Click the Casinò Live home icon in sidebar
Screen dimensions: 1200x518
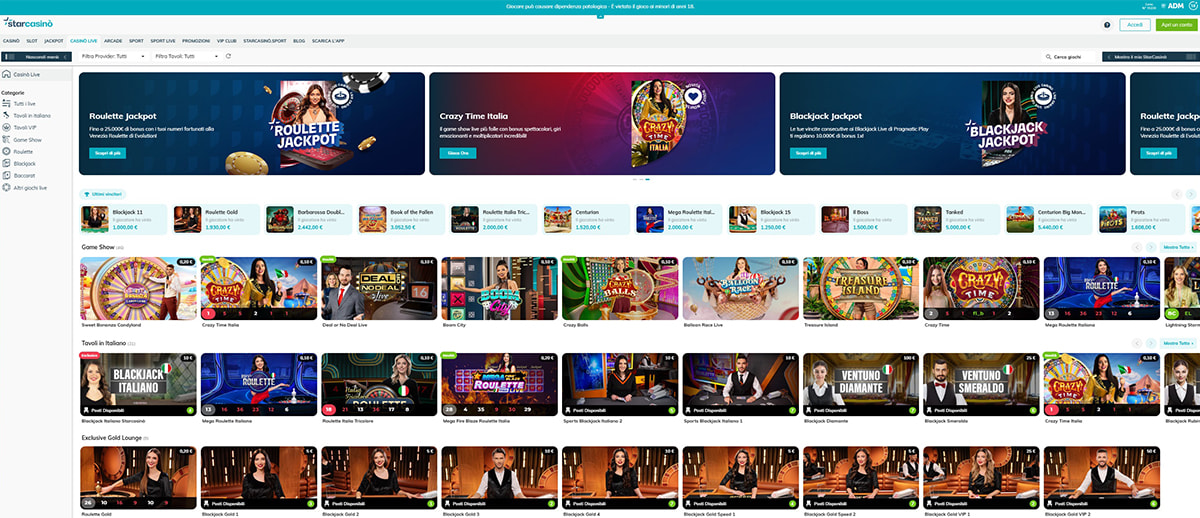click(x=7, y=74)
